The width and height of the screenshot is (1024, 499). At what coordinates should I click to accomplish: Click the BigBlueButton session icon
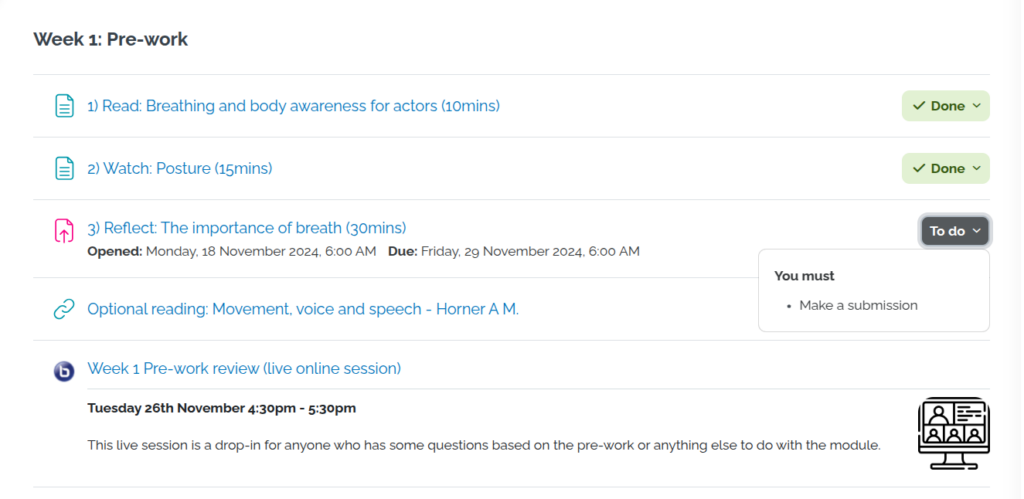[x=64, y=371]
